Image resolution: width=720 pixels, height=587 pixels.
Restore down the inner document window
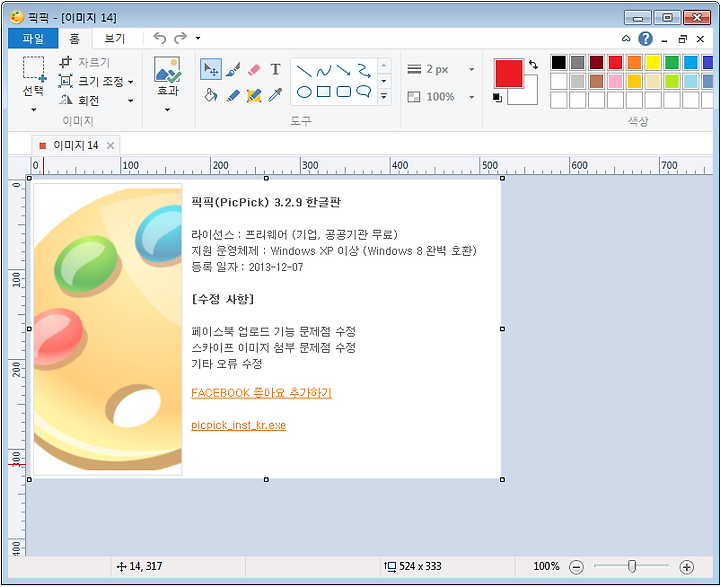(683, 40)
